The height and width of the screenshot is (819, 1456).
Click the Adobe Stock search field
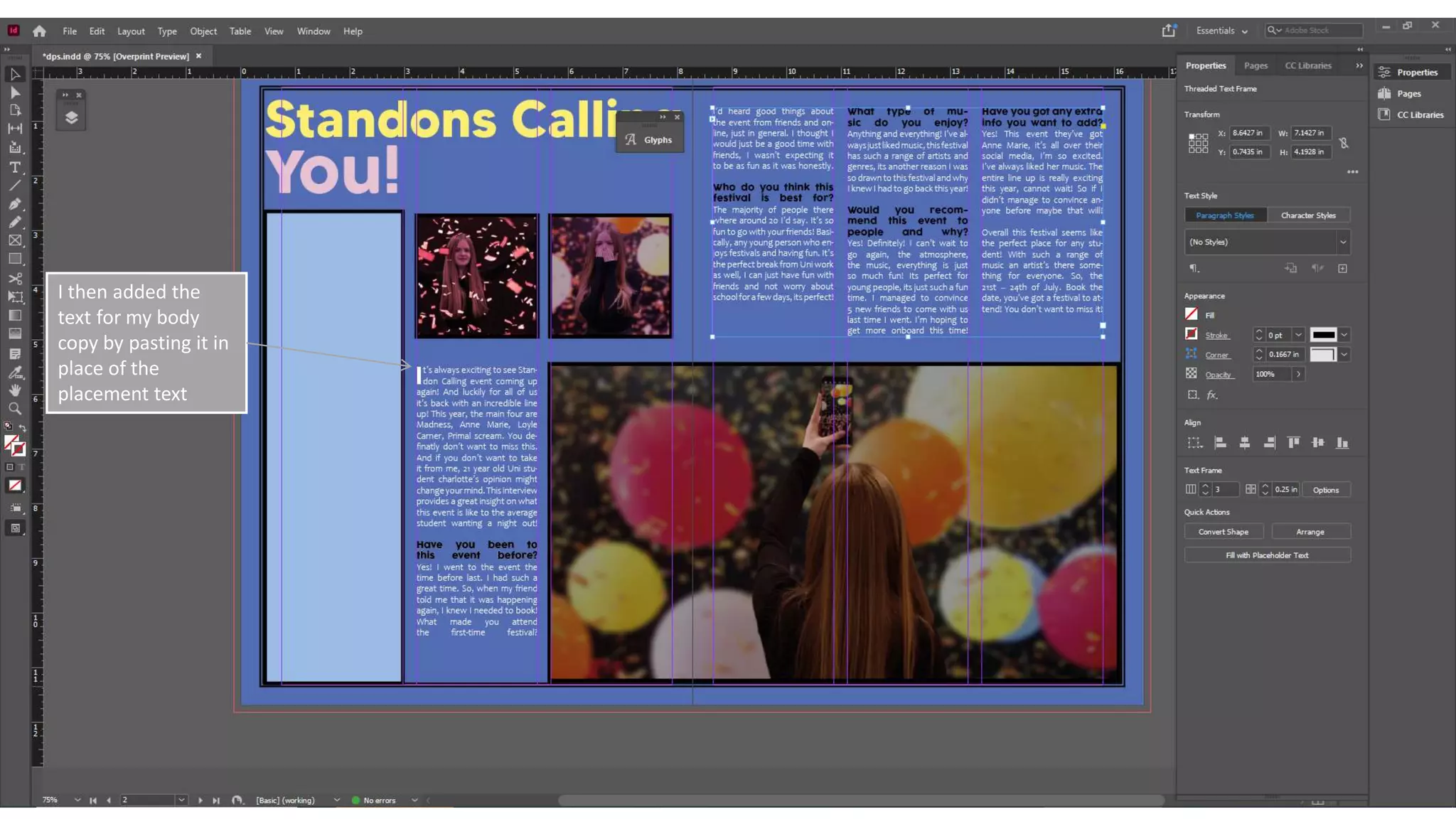(x=1319, y=31)
